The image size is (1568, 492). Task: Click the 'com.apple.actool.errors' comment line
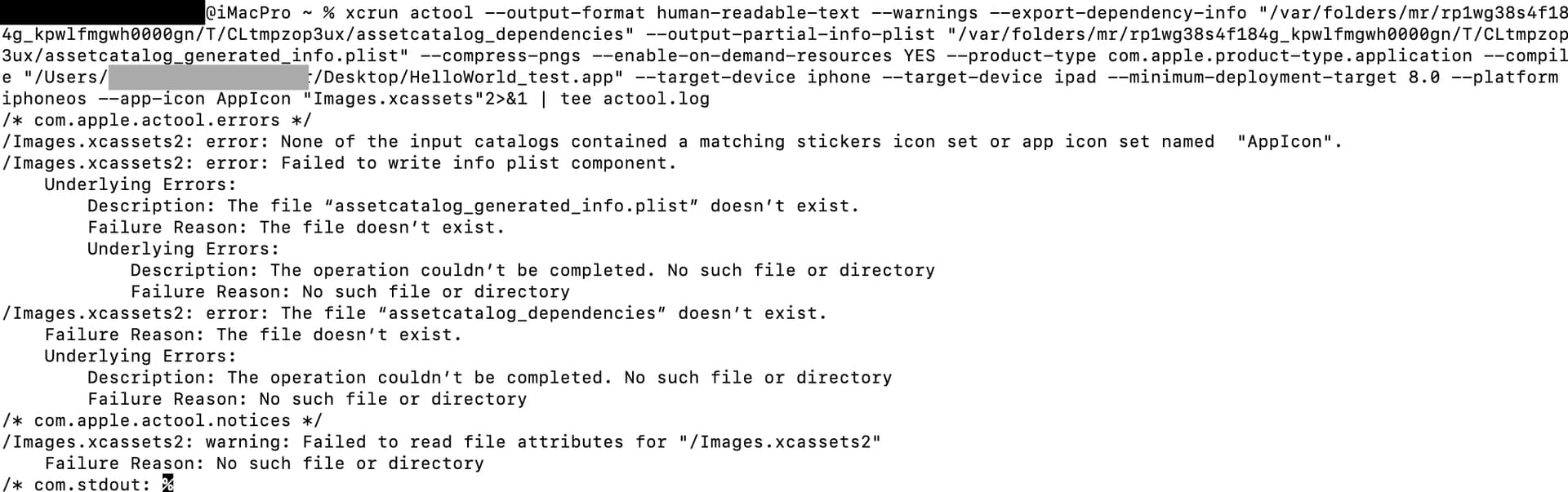157,120
